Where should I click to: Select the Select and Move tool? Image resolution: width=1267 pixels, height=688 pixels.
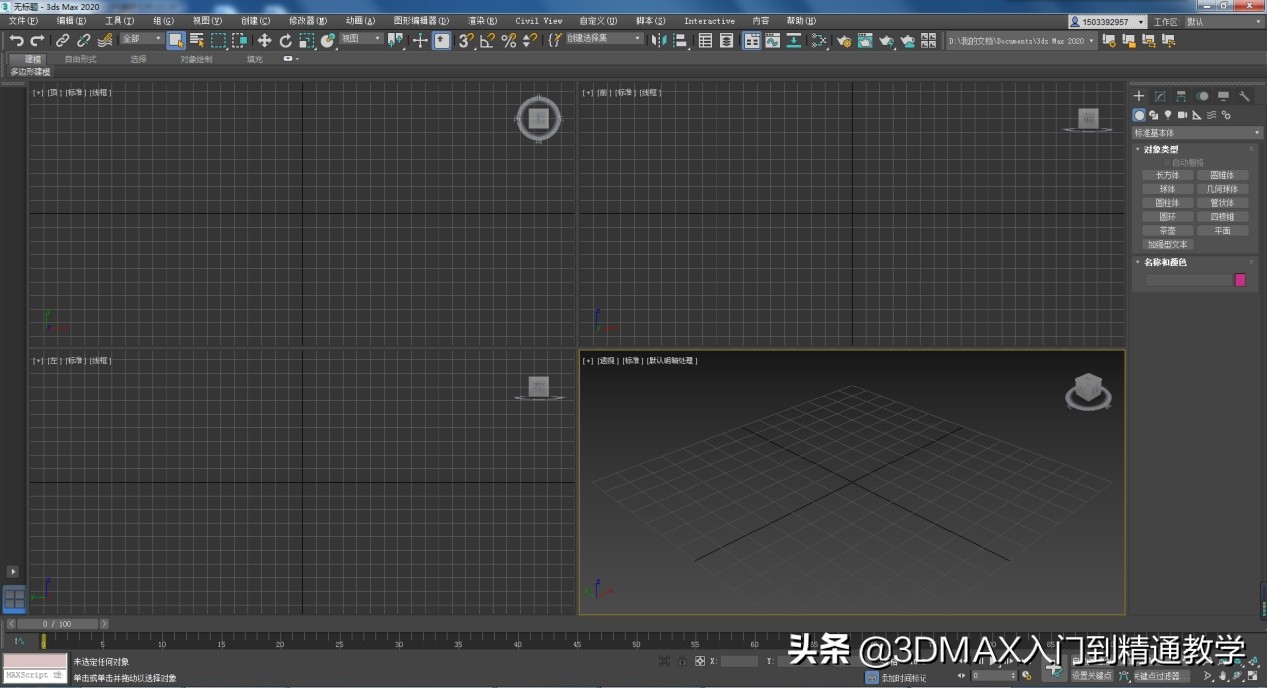pyautogui.click(x=263, y=40)
